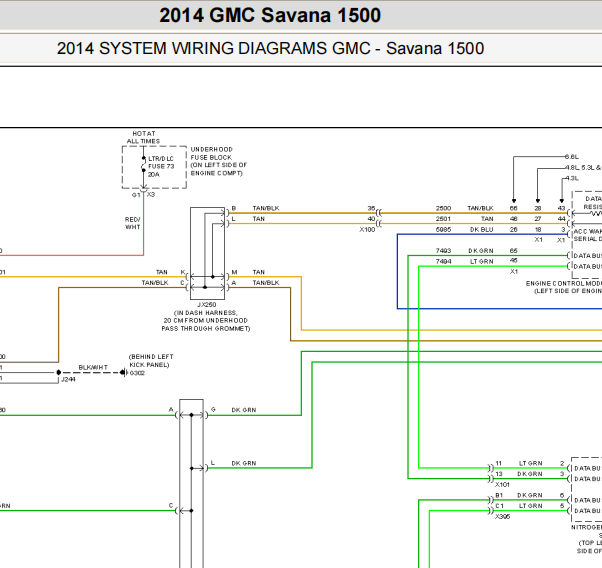Click the 'G1' terminal label under fuse block

coord(136,195)
